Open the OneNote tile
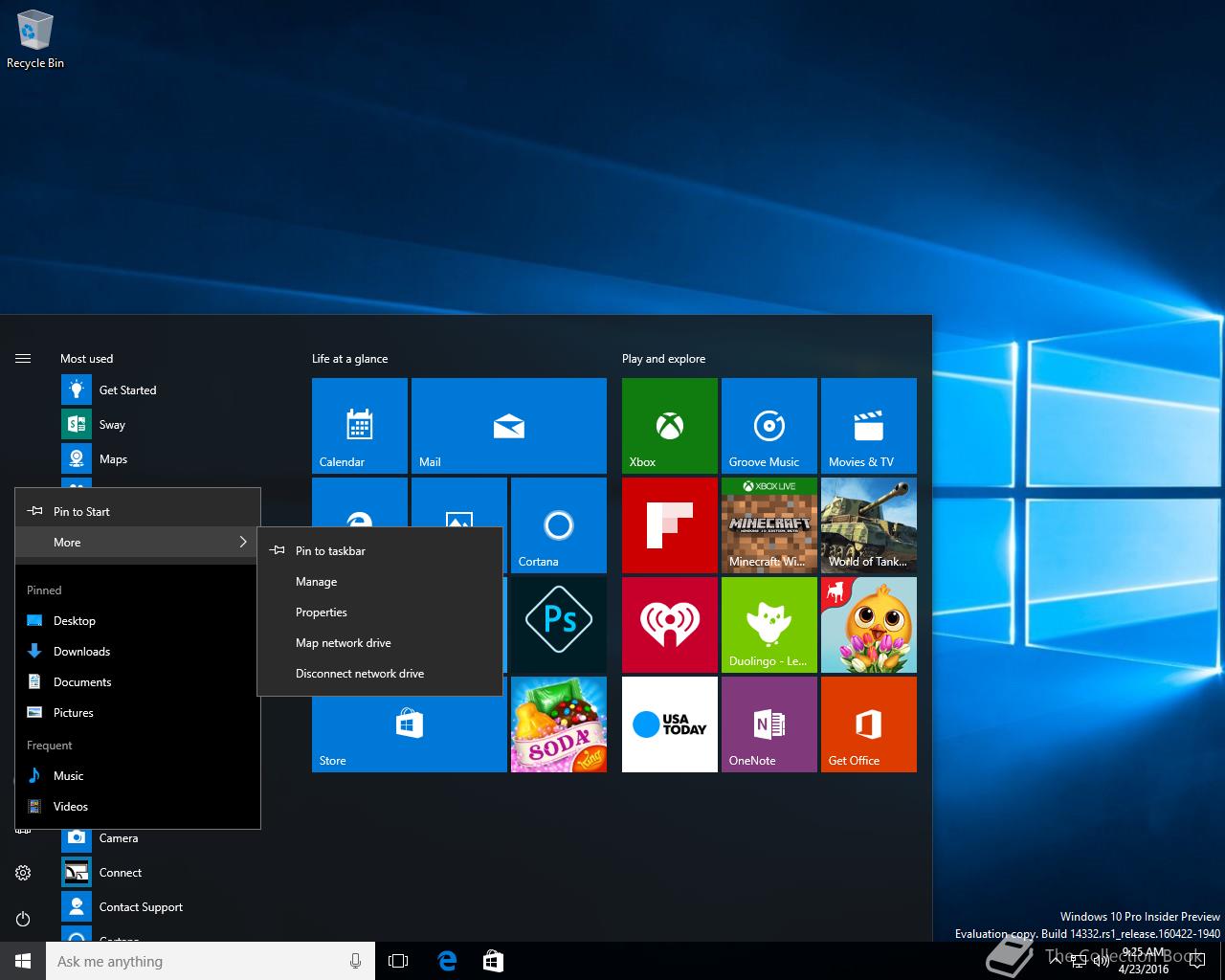The image size is (1225, 980). (768, 724)
